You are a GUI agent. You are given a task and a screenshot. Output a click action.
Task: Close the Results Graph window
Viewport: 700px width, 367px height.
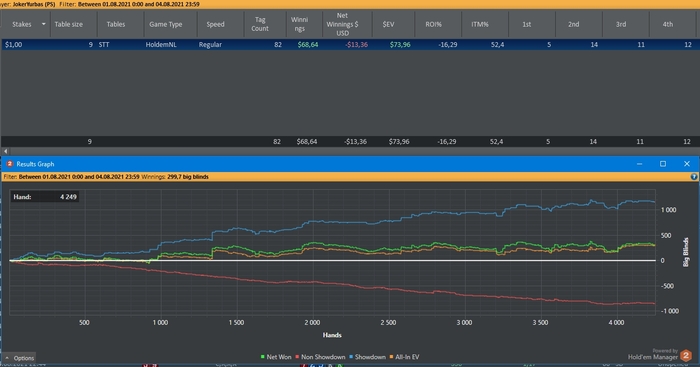pos(687,164)
